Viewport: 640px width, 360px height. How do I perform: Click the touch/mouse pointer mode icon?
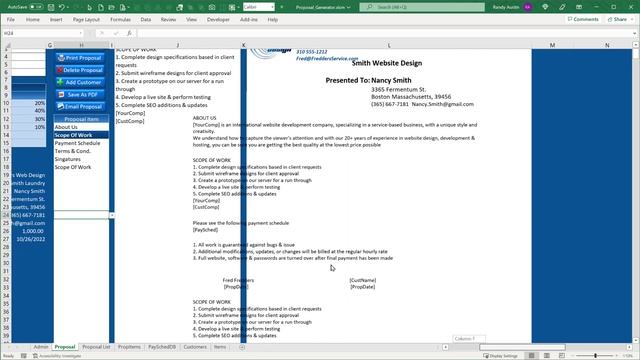[90, 7]
